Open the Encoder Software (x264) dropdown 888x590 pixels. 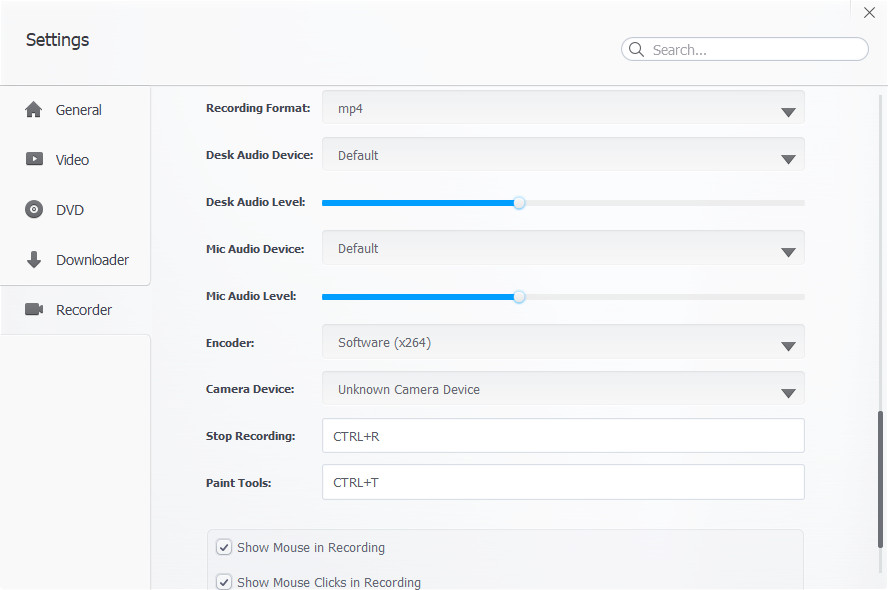[x=563, y=342]
